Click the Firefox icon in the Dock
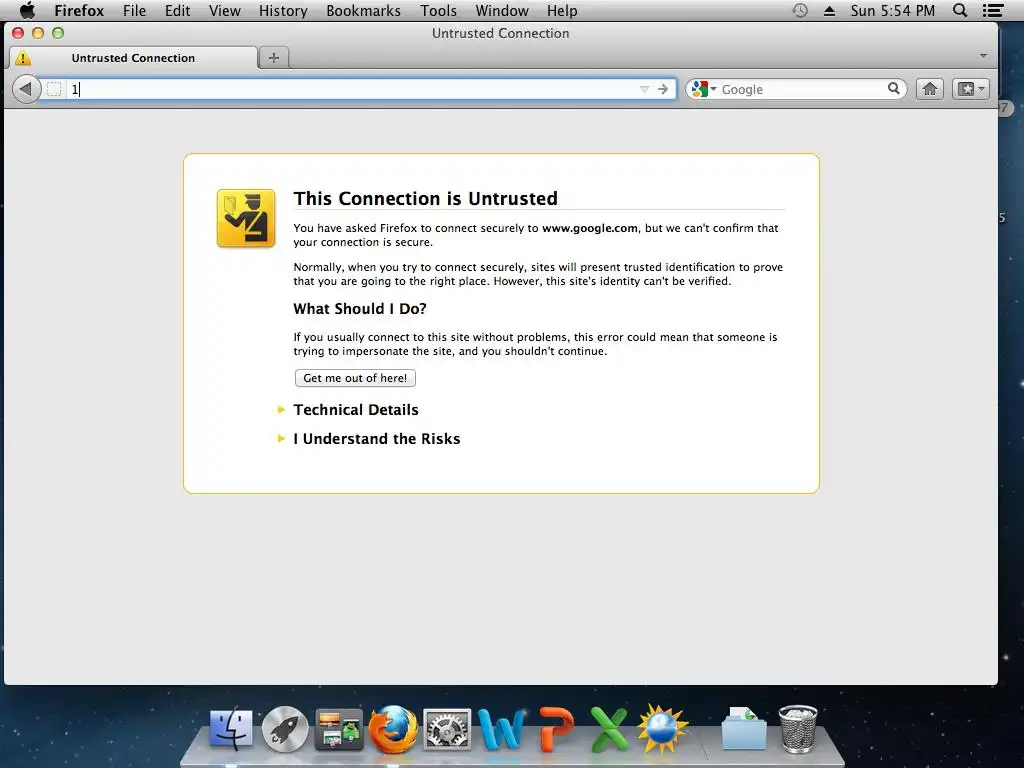This screenshot has width=1024, height=768. pyautogui.click(x=393, y=729)
